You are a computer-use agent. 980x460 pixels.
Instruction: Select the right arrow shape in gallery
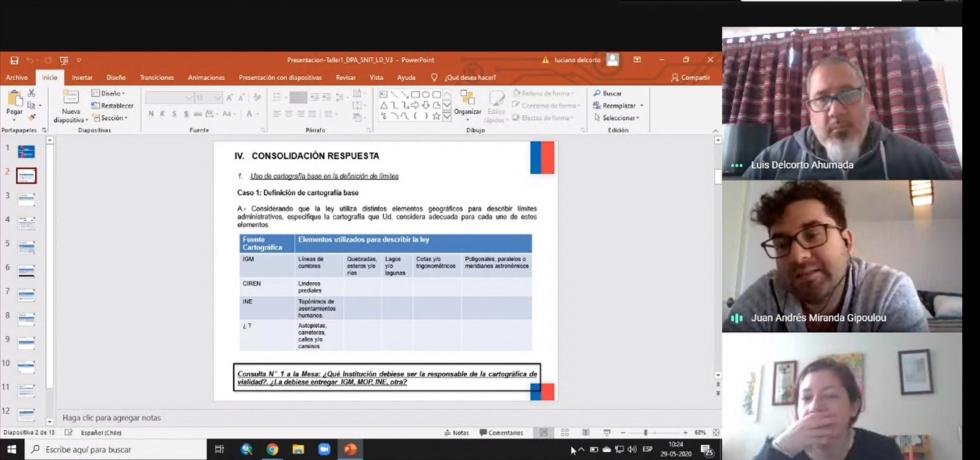[416, 105]
